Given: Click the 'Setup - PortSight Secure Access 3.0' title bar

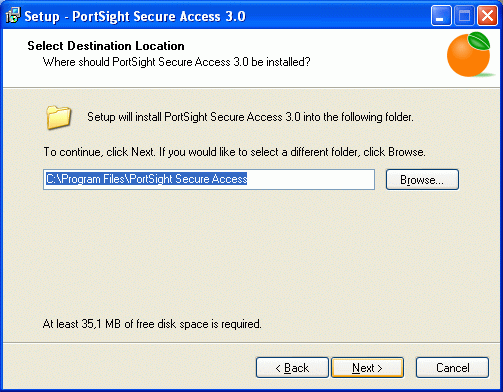Looking at the screenshot, I should click(x=135, y=16).
